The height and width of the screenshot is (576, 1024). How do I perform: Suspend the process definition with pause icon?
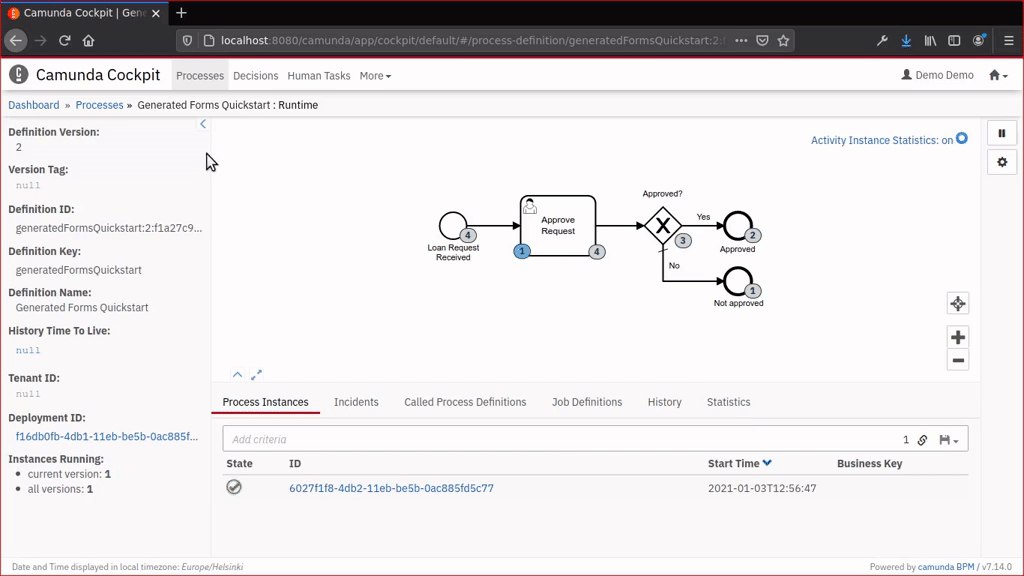(1002, 133)
